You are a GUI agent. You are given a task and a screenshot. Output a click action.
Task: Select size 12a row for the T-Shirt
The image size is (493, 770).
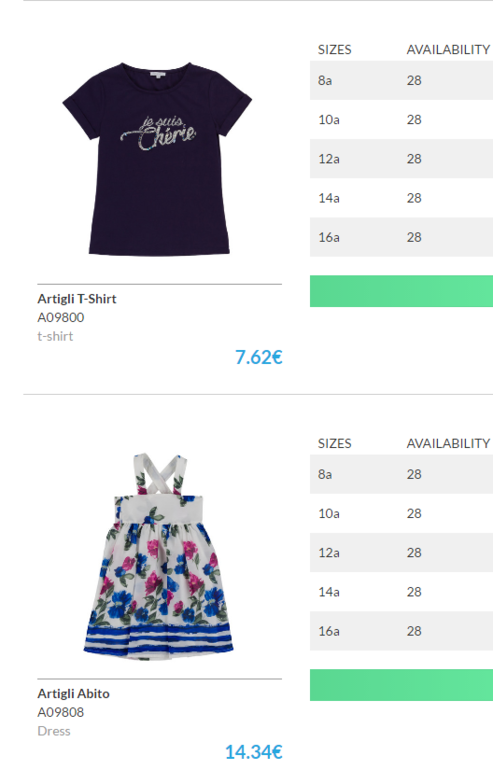coord(401,159)
